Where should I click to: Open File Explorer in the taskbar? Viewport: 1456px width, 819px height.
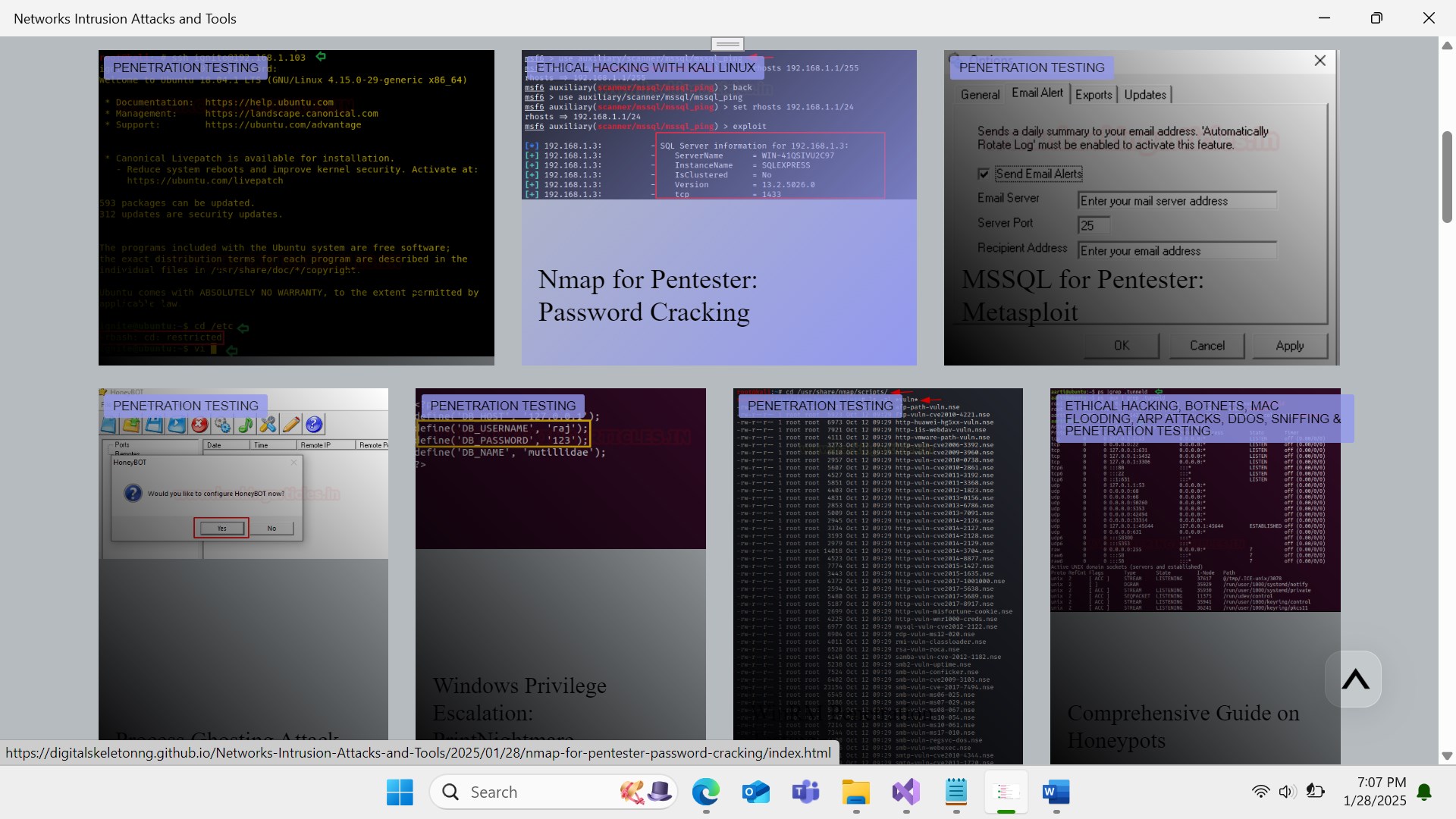pyautogui.click(x=855, y=792)
